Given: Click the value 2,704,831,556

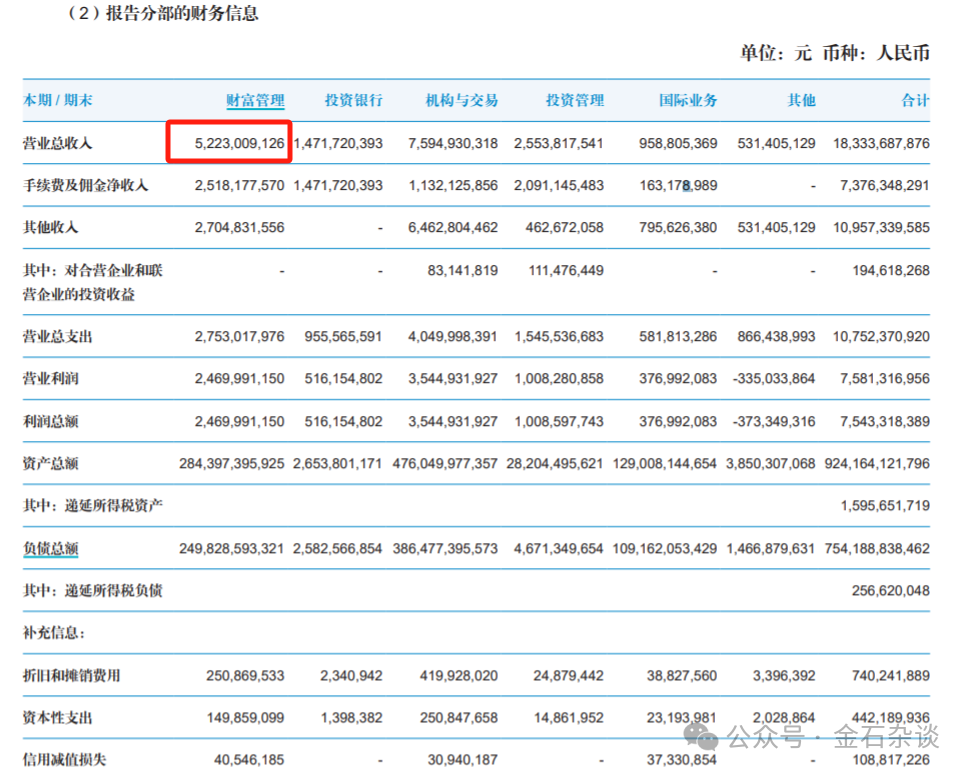Looking at the screenshot, I should 239,228.
